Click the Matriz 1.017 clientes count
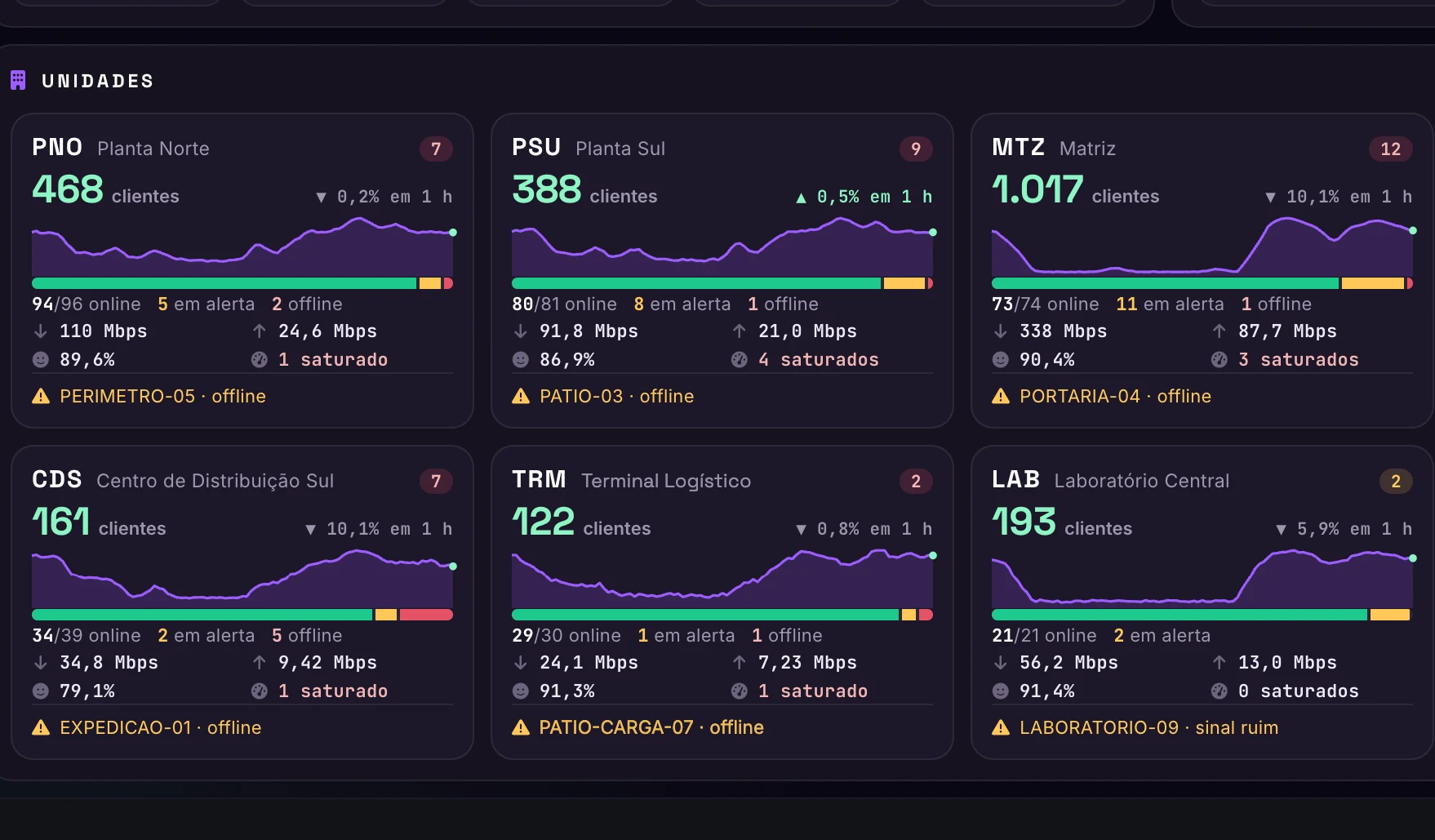The height and width of the screenshot is (840, 1435). click(x=1075, y=190)
